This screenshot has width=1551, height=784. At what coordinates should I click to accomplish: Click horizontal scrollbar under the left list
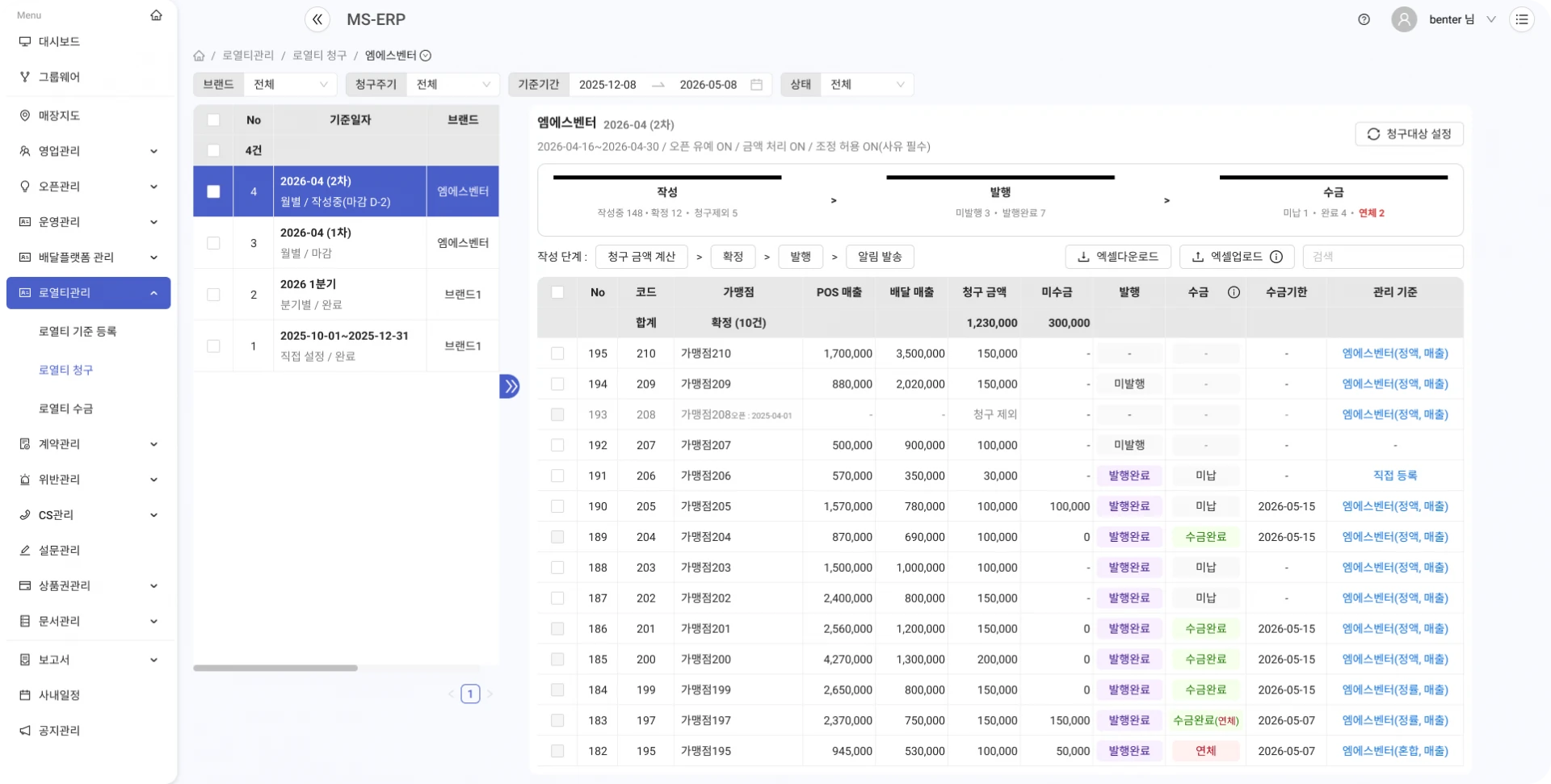(275, 669)
